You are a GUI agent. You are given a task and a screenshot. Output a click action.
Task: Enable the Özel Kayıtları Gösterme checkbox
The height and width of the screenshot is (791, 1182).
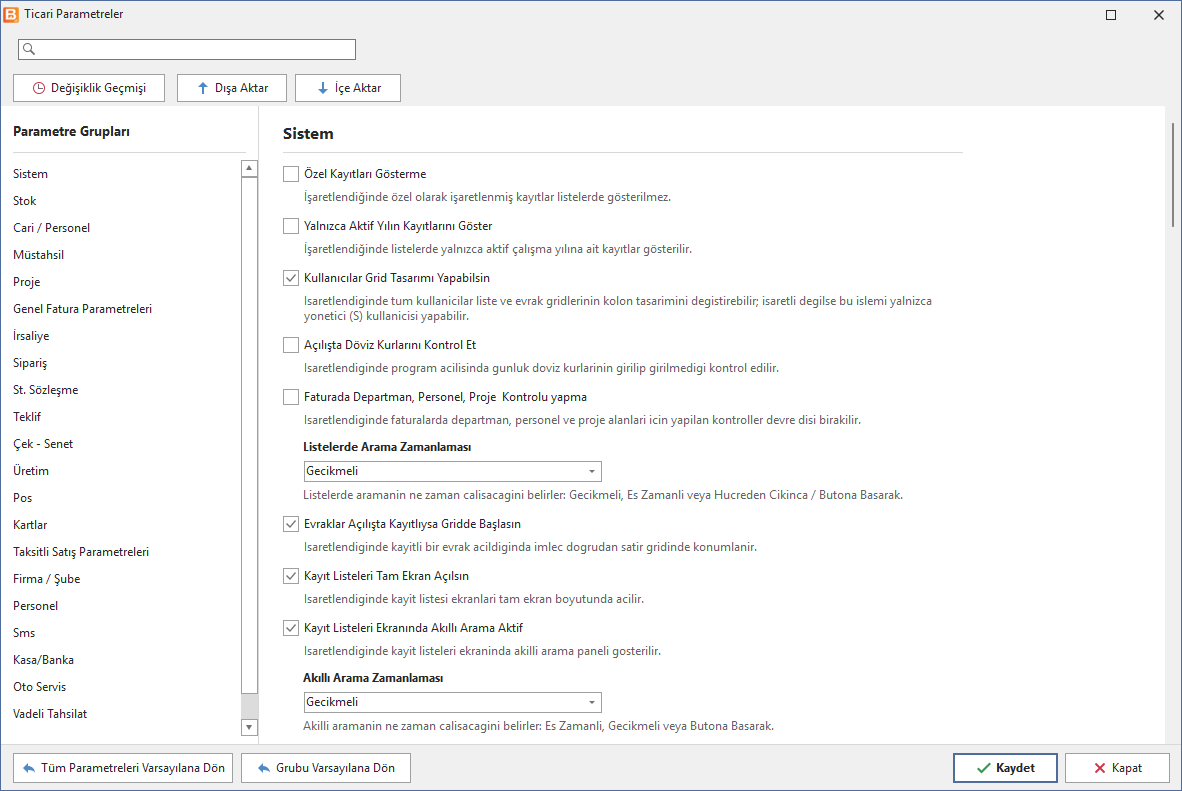pos(291,174)
